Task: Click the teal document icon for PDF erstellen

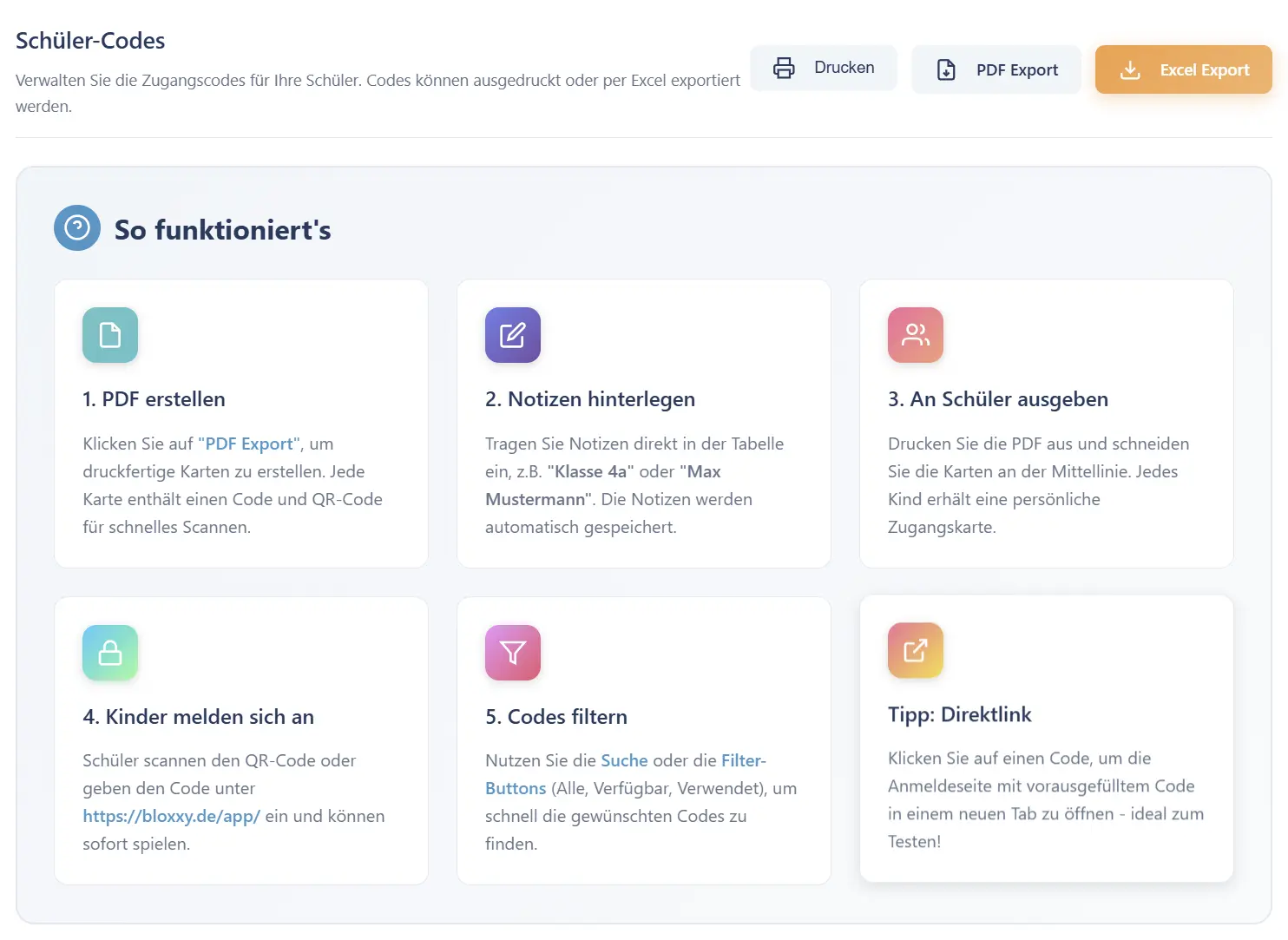Action: pos(110,335)
